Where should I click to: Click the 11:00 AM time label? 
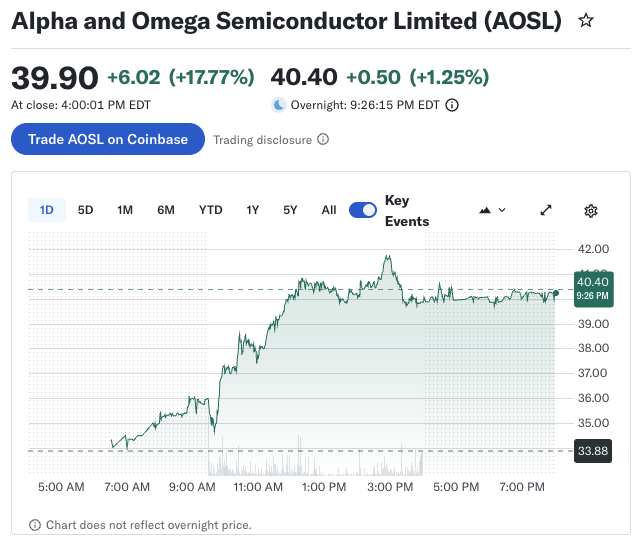point(258,487)
